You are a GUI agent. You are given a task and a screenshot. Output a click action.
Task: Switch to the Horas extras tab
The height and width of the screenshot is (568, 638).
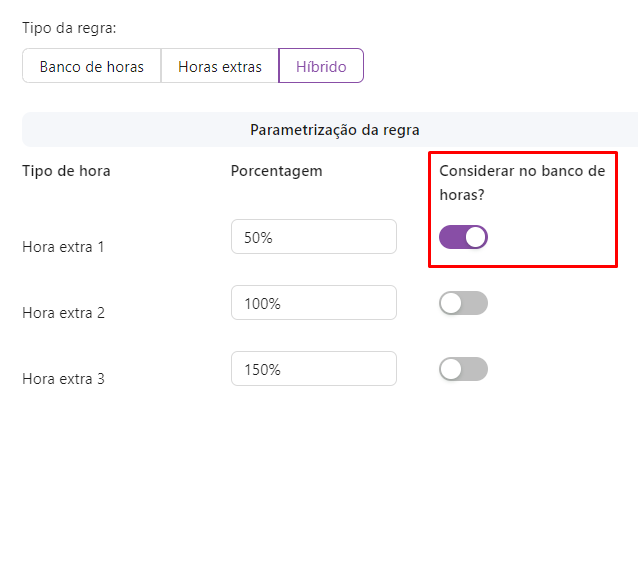click(220, 67)
